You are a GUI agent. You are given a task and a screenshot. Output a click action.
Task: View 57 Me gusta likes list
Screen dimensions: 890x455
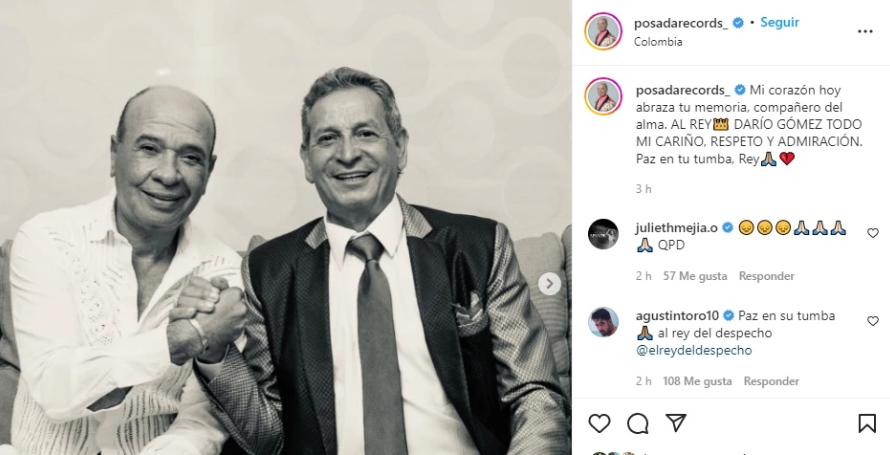pos(695,276)
